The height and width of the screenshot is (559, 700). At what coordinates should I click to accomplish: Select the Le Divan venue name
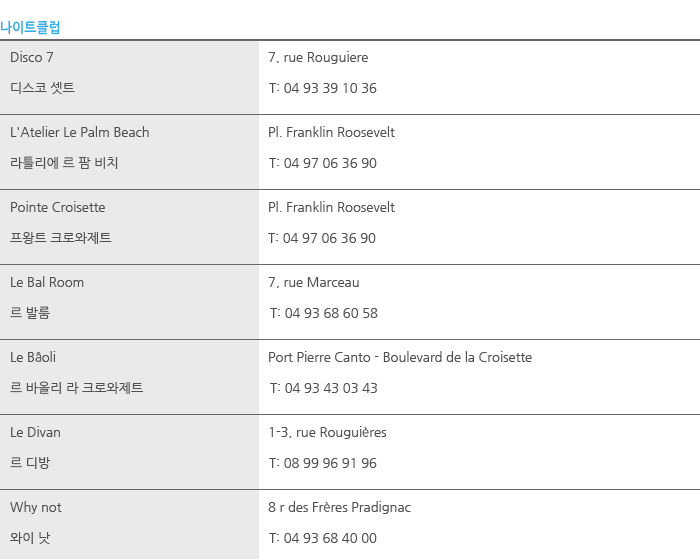pos(35,433)
